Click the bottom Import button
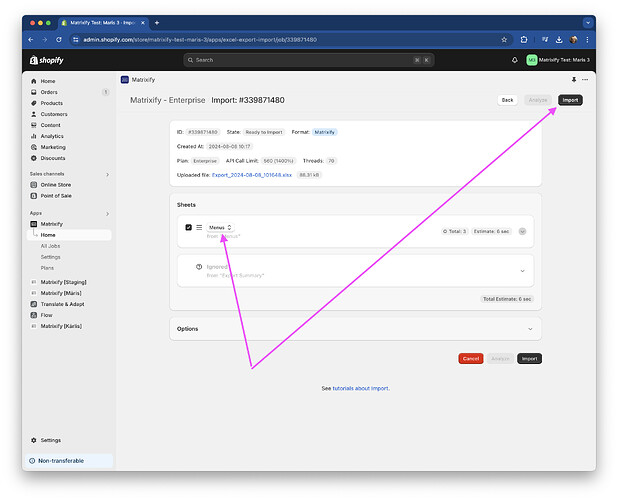 tap(529, 359)
